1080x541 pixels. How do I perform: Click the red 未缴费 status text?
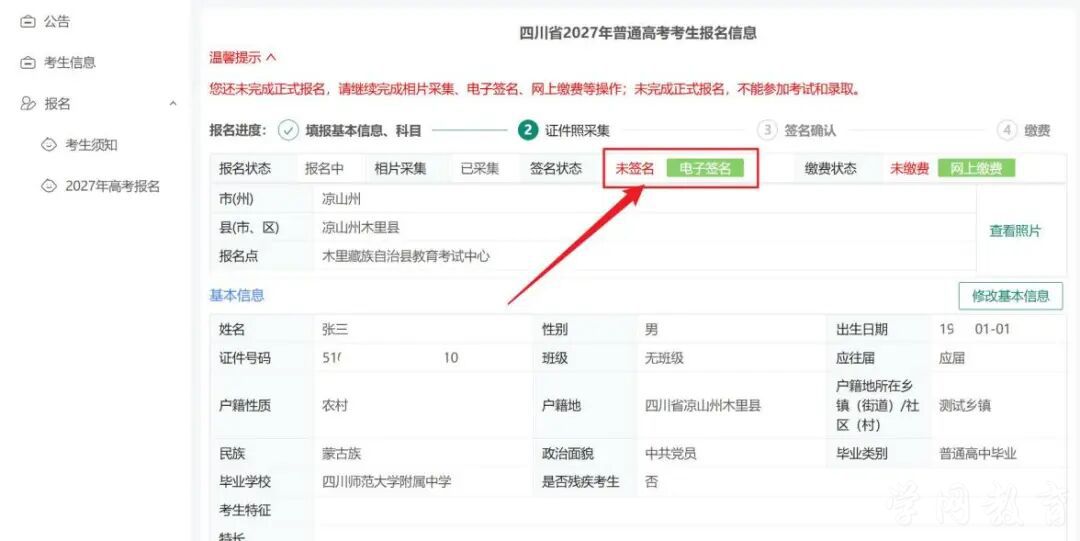pos(908,169)
